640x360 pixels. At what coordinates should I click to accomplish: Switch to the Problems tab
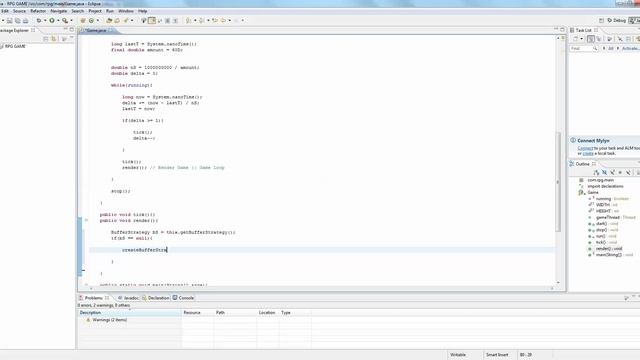[93, 298]
